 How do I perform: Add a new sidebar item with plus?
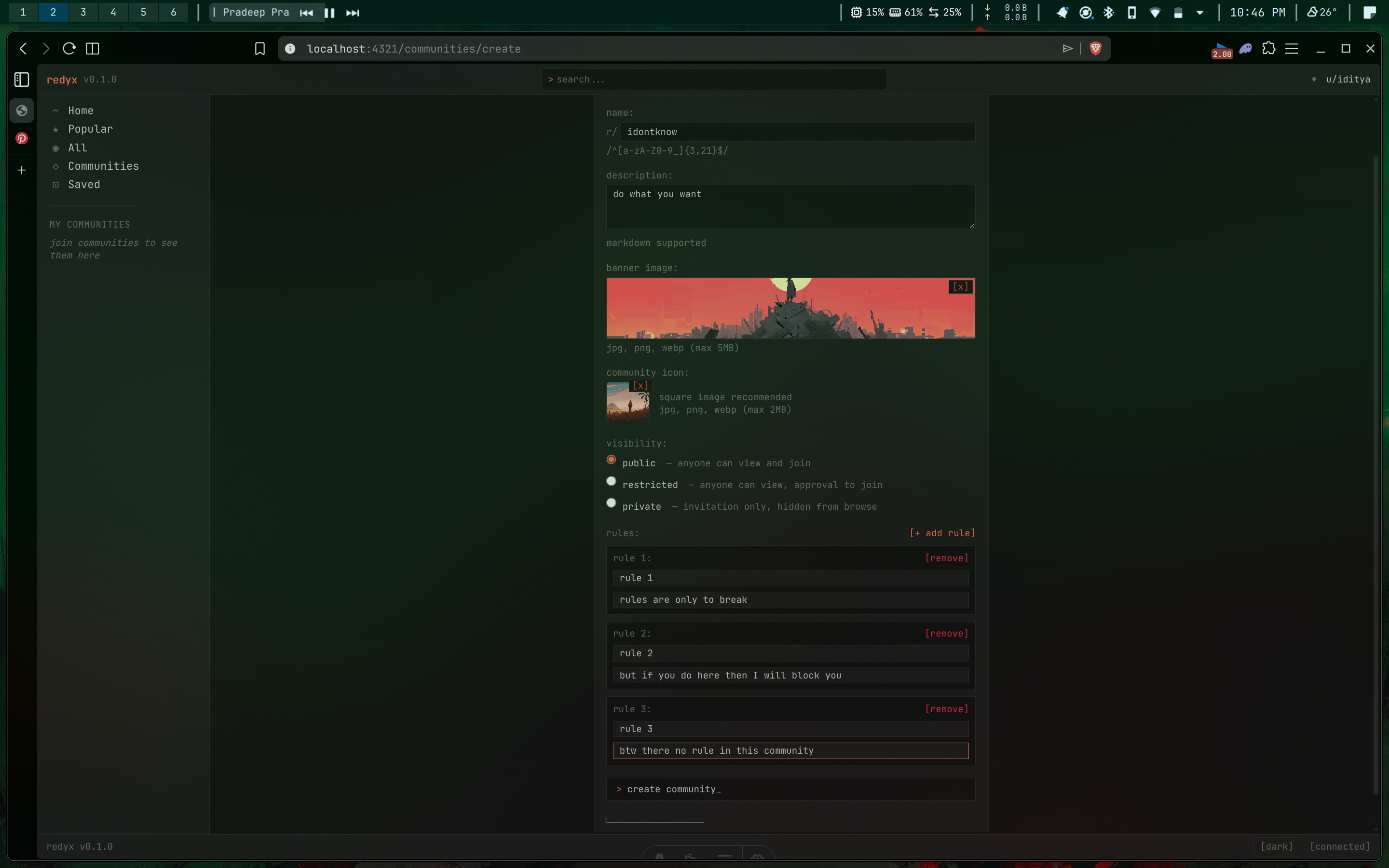pos(22,170)
